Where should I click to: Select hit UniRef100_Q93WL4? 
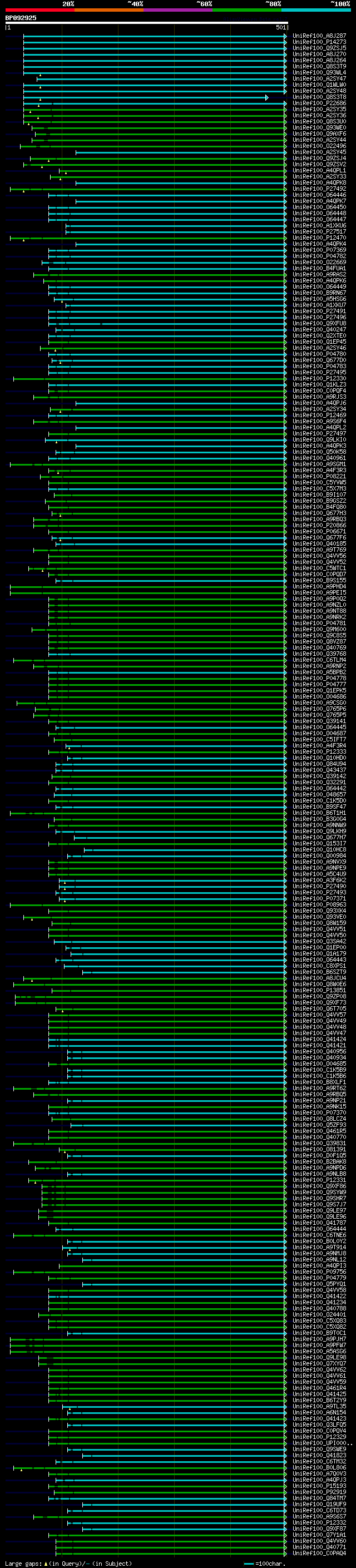click(319, 72)
